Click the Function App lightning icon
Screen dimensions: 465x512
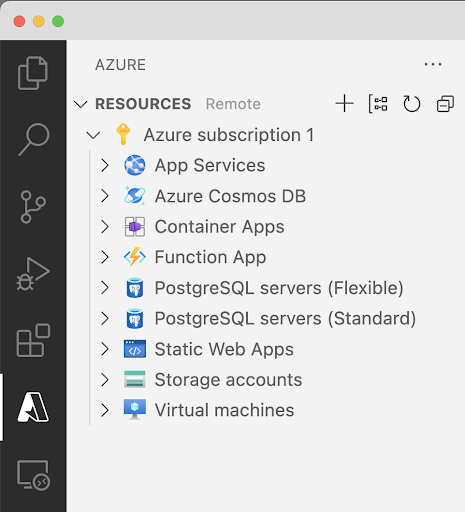pyautogui.click(x=135, y=257)
